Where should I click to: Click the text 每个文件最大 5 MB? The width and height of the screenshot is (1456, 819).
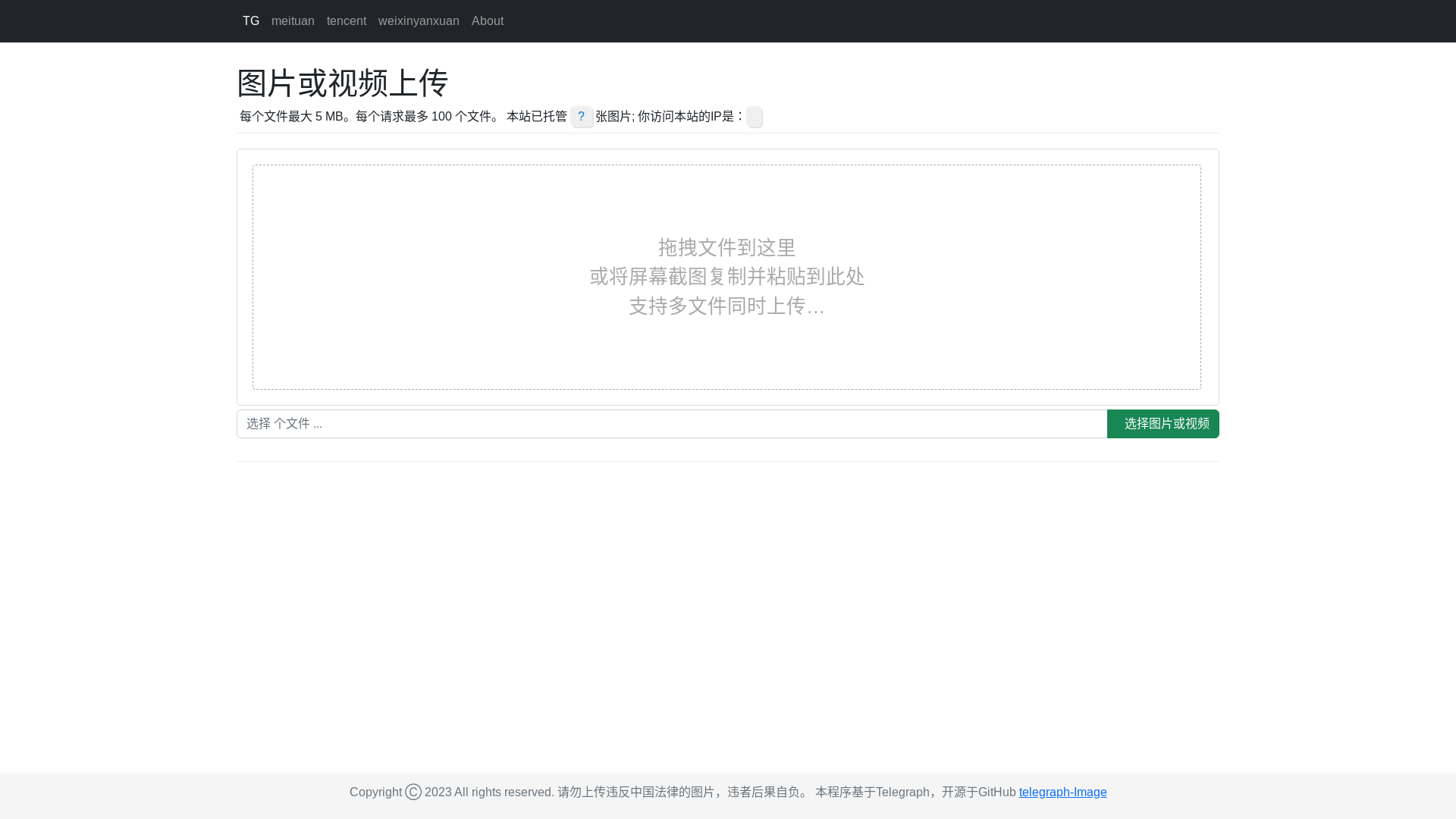291,116
